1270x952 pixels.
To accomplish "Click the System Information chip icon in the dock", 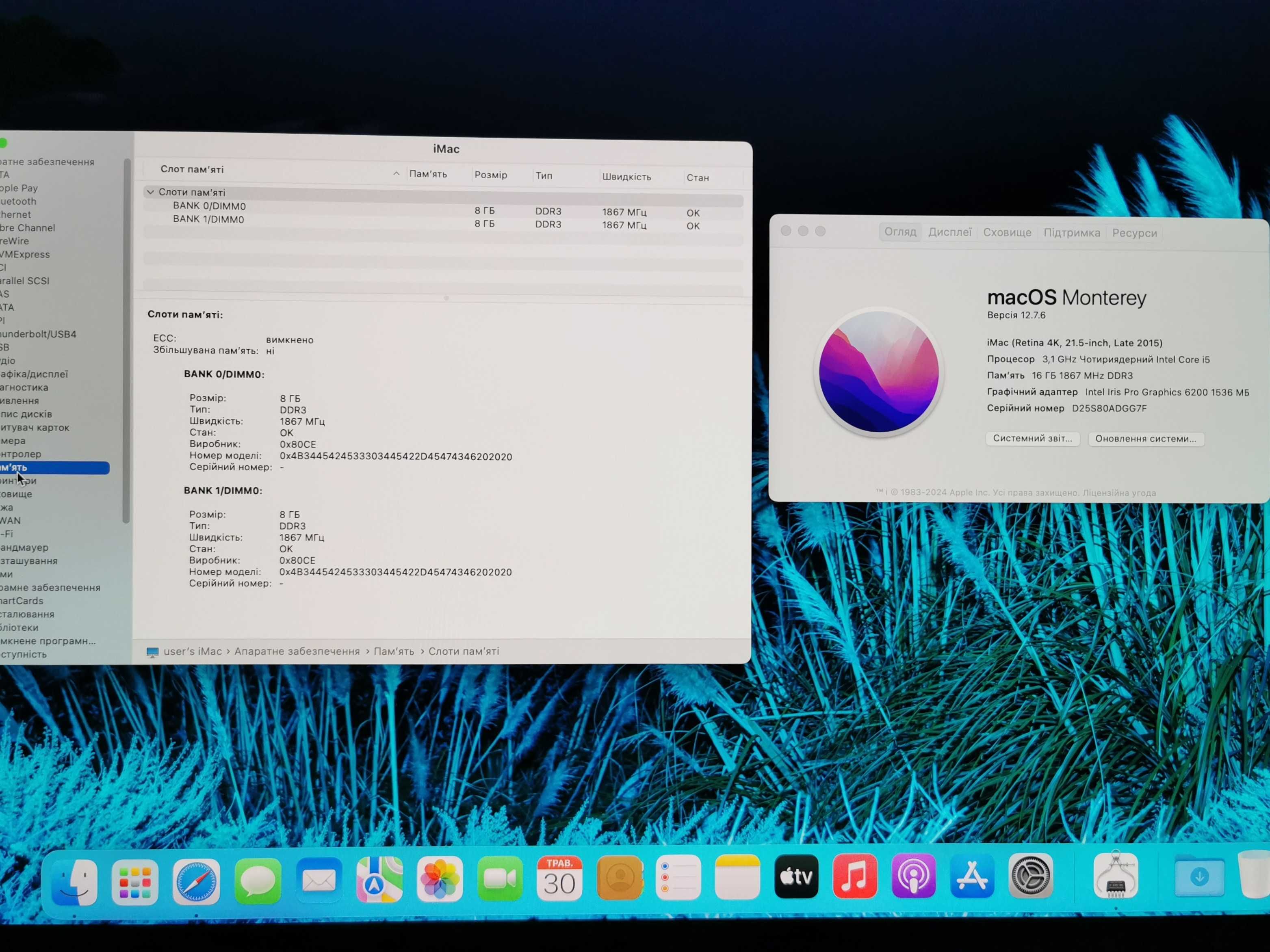I will click(1116, 876).
